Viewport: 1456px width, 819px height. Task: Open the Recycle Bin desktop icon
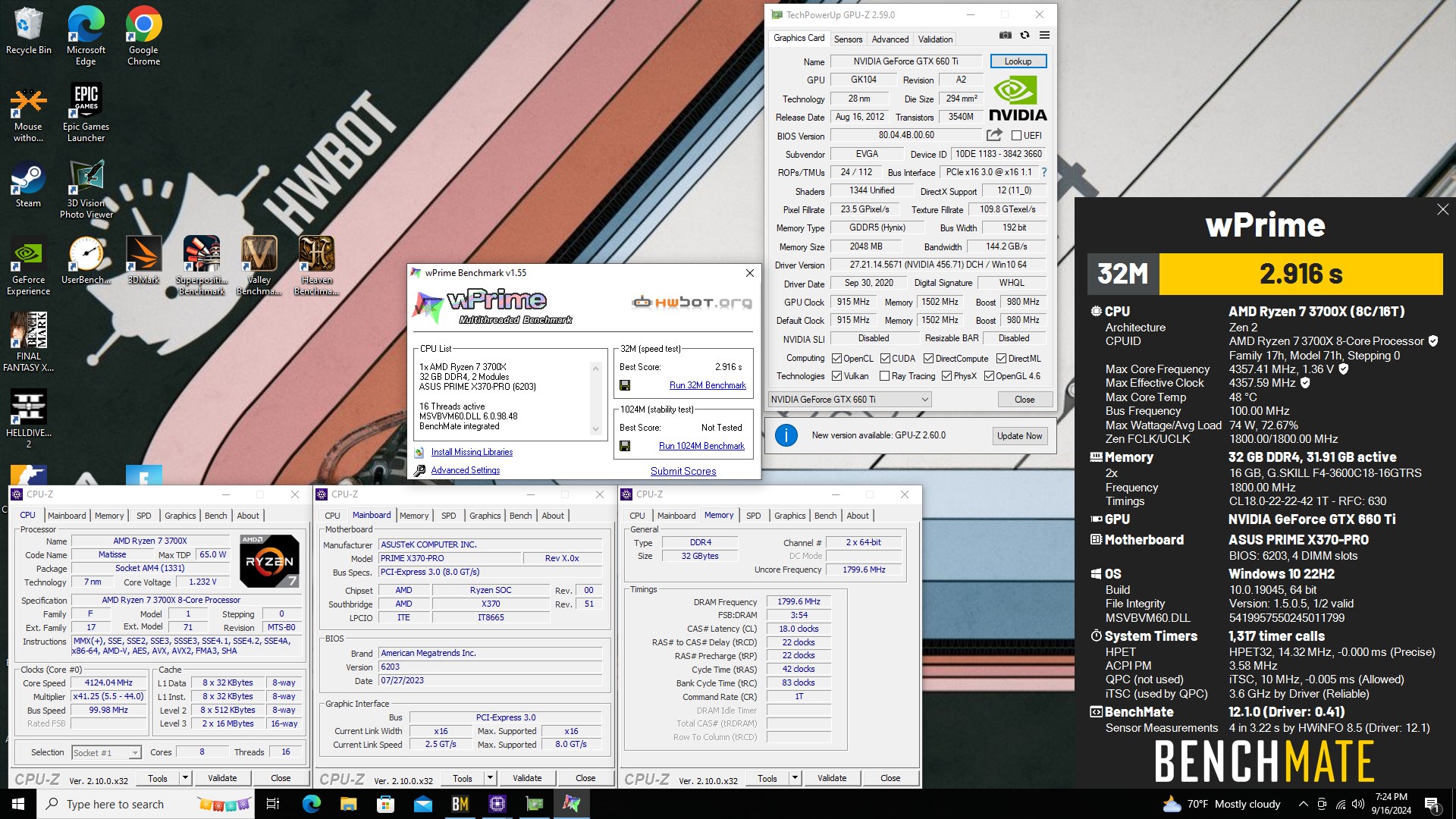tap(28, 31)
